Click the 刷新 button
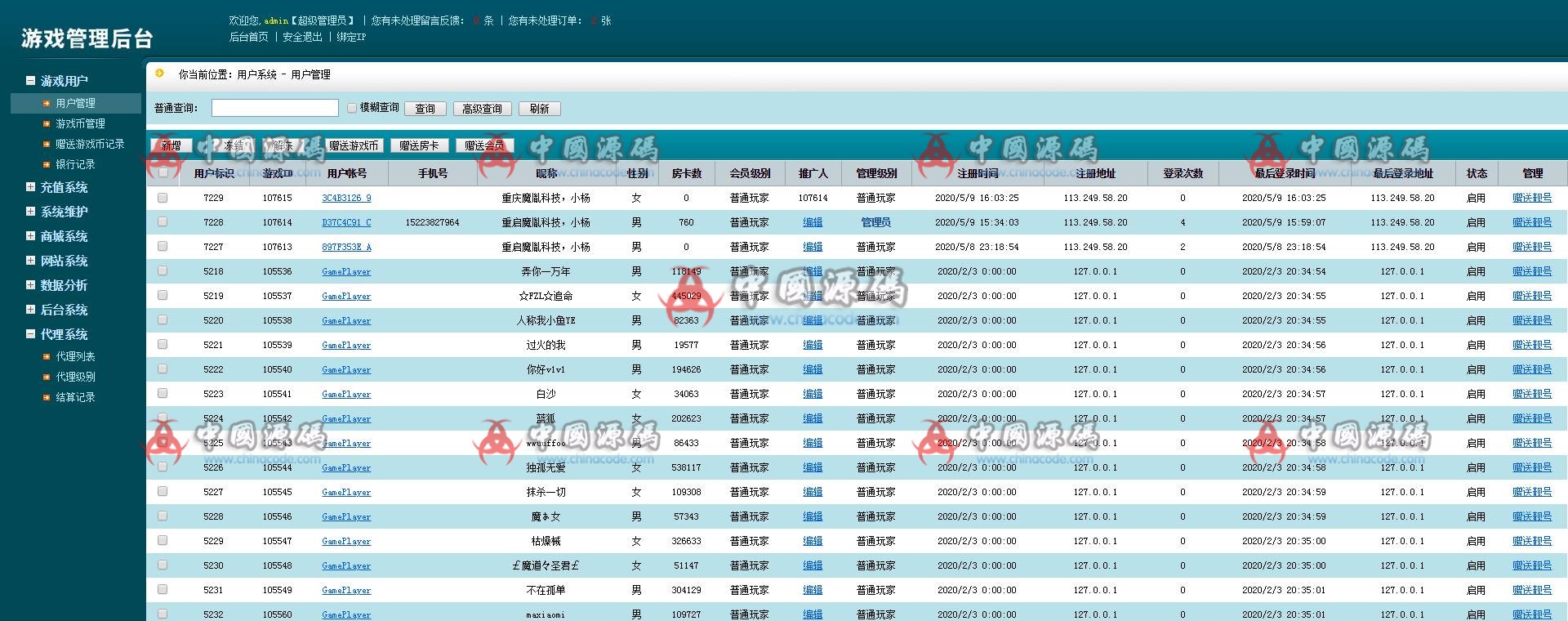The image size is (1568, 621). point(540,109)
